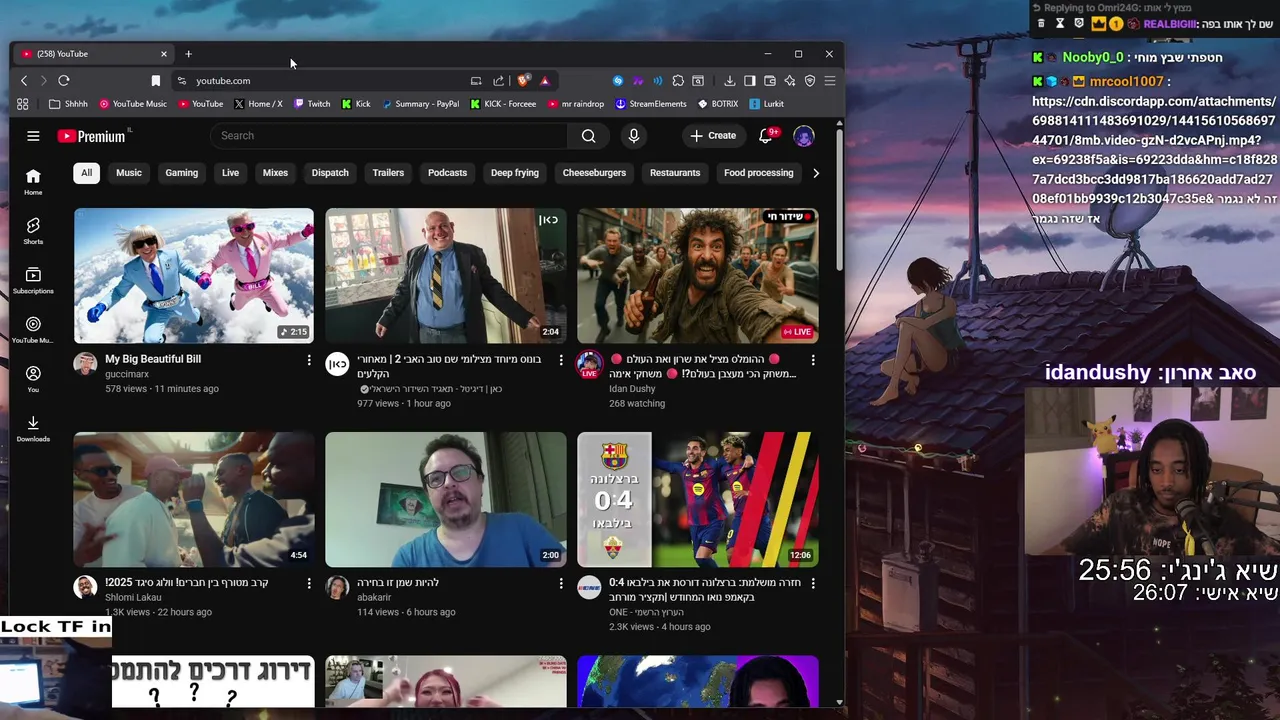Click the share icon in address bar

pyautogui.click(x=498, y=80)
